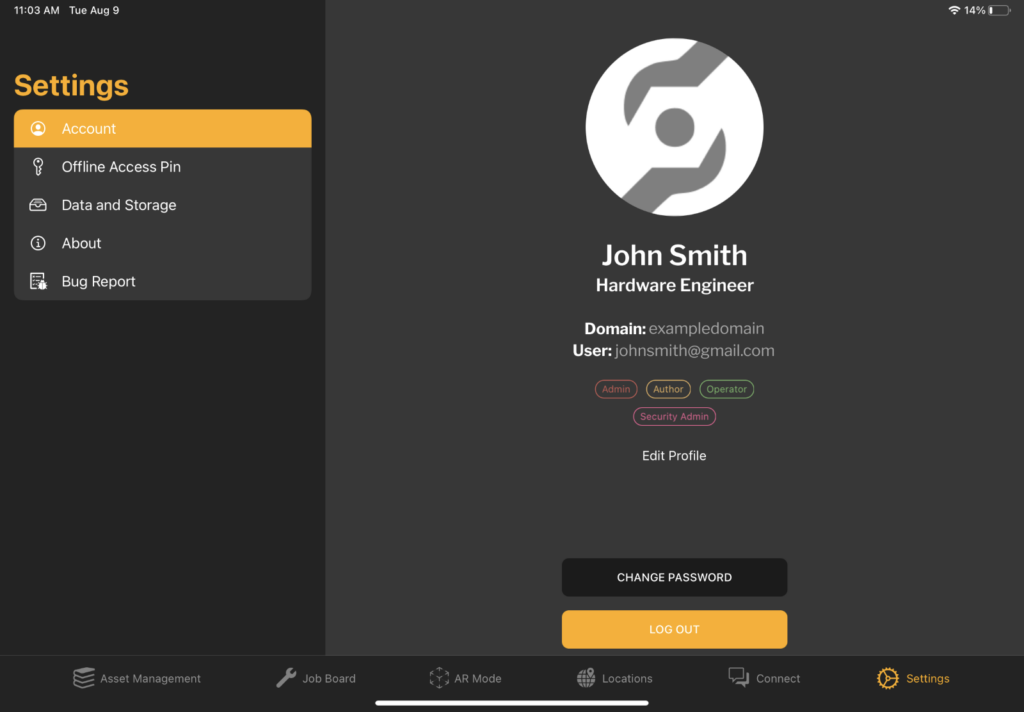
Task: Open Offline Access Pin settings
Action: tap(163, 167)
